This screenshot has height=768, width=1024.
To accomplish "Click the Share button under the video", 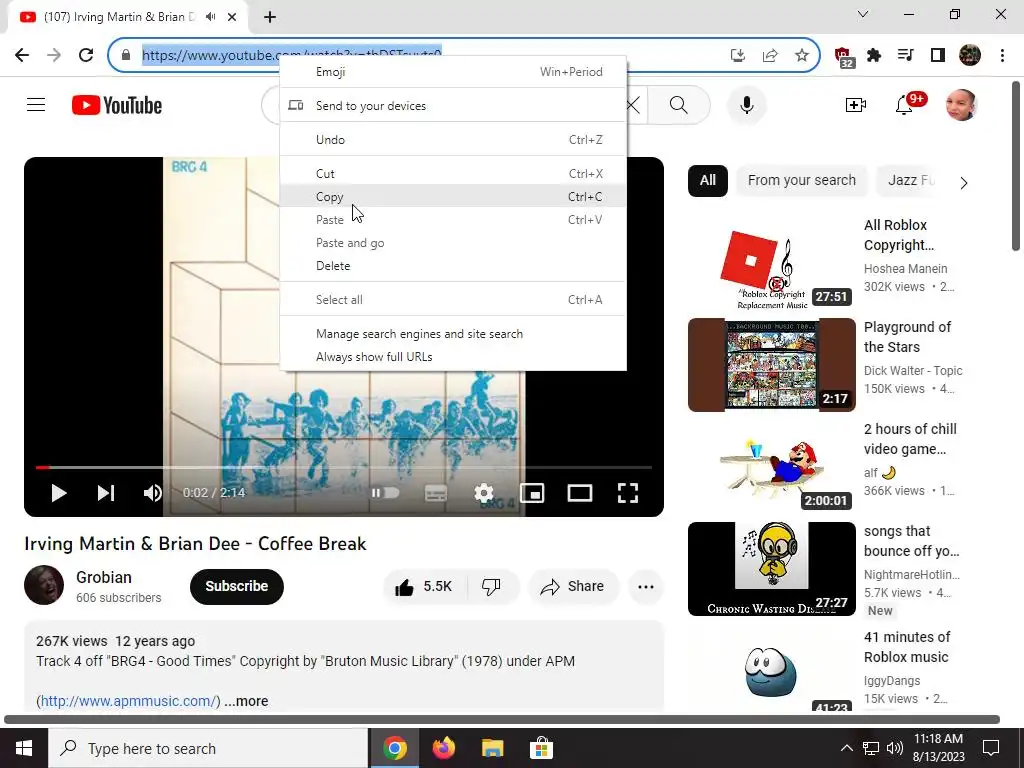I will pyautogui.click(x=573, y=586).
